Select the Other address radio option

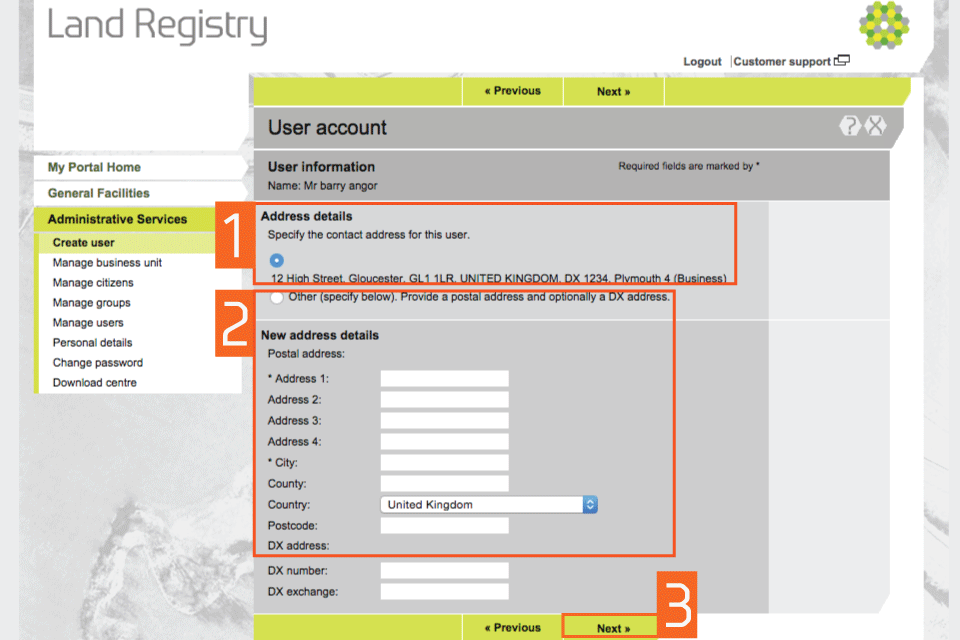(x=276, y=297)
